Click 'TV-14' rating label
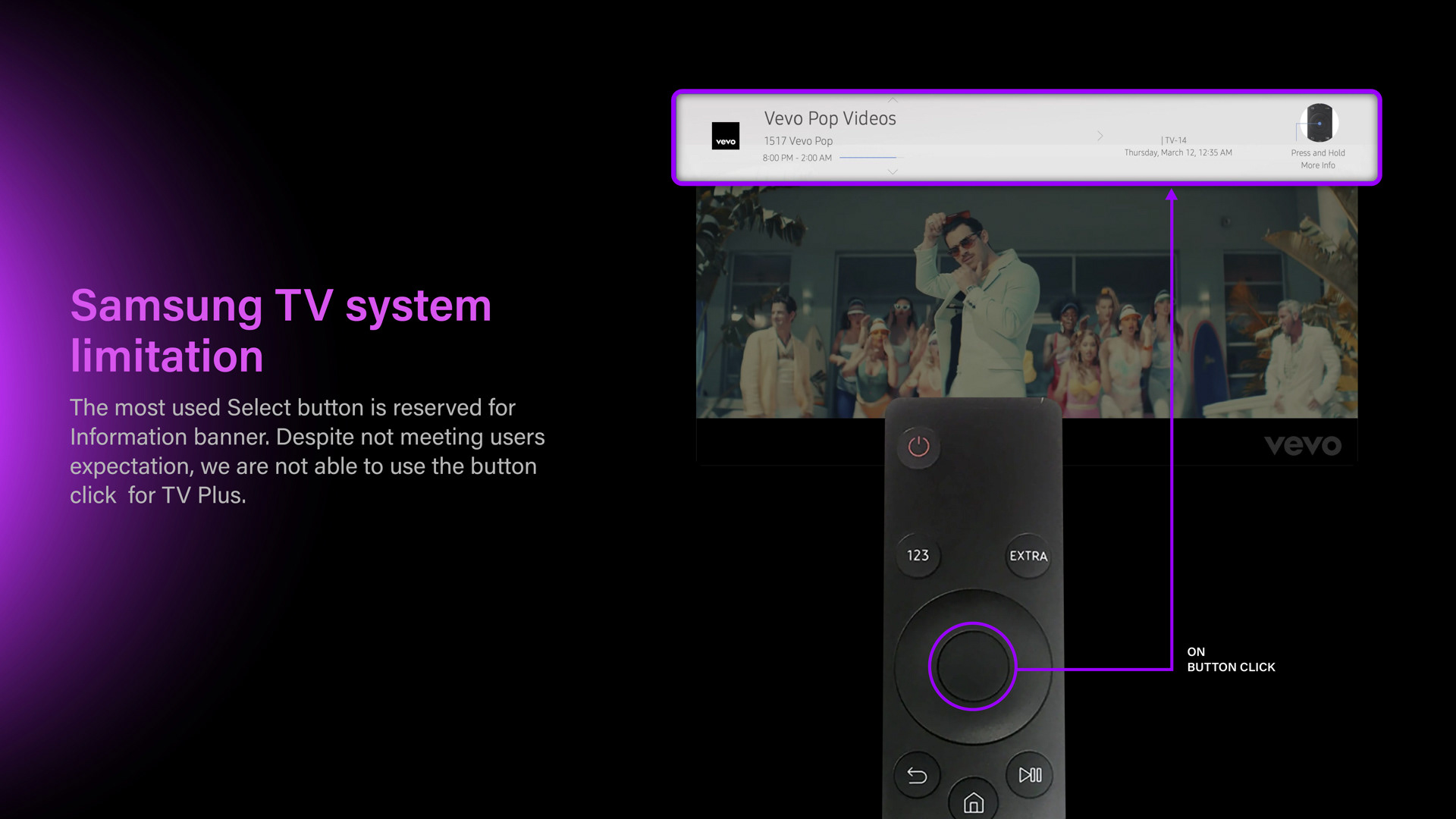1456x819 pixels. pos(1175,140)
